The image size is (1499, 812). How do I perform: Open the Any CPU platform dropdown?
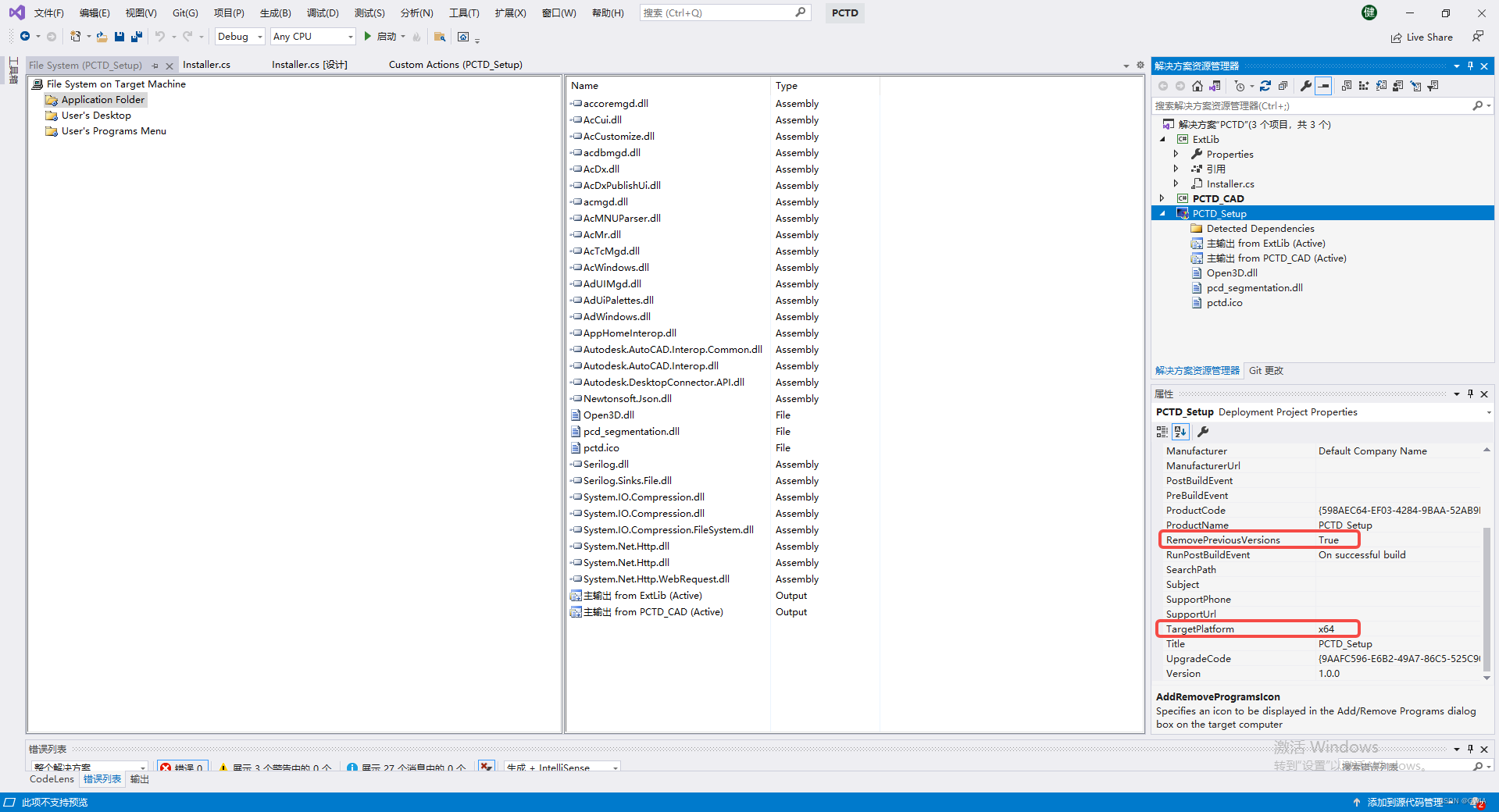pos(312,37)
